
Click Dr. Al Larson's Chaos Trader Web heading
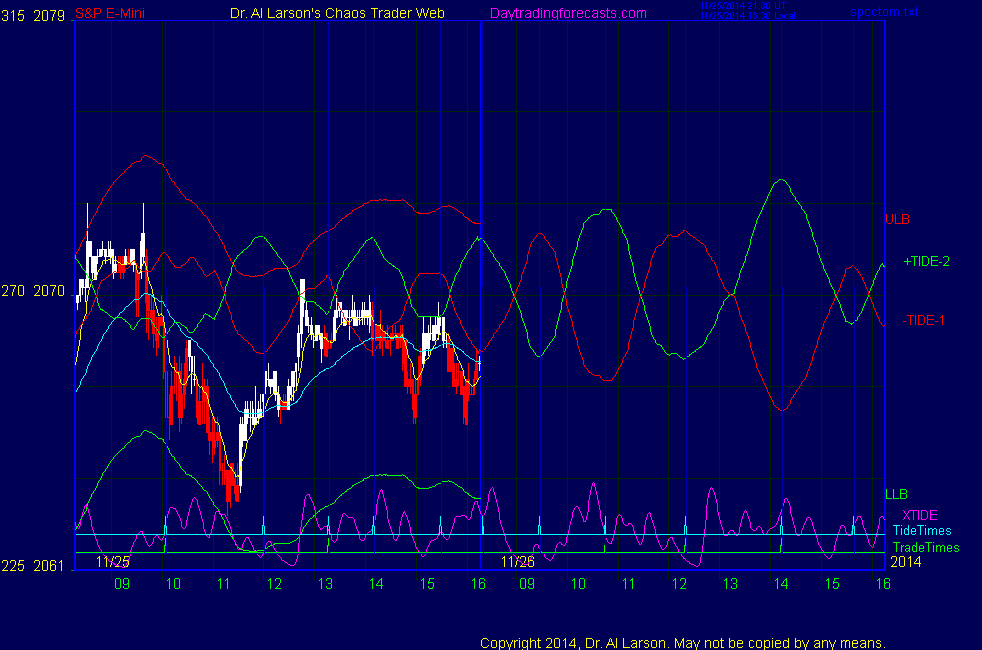(338, 13)
